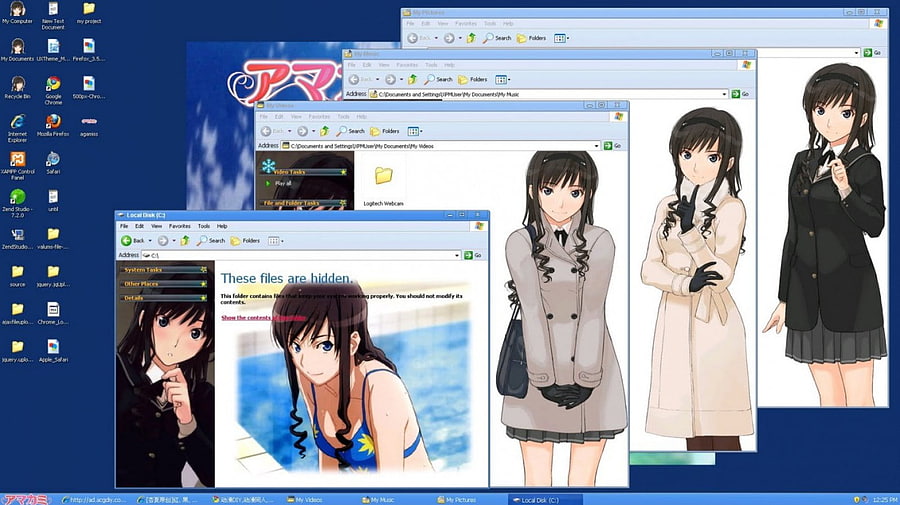The image size is (900, 505).
Task: Open the My Computer desktop icon
Action: 17,13
